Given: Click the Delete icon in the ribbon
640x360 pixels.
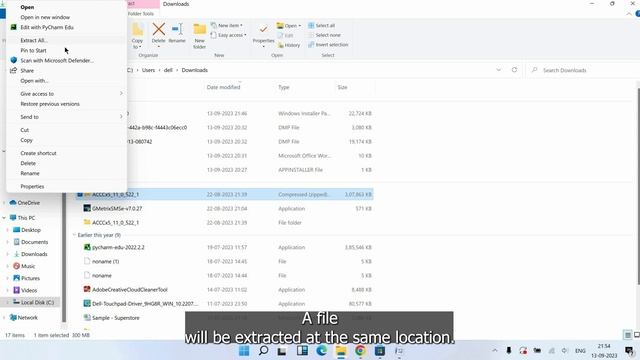Looking at the screenshot, I should 158,29.
